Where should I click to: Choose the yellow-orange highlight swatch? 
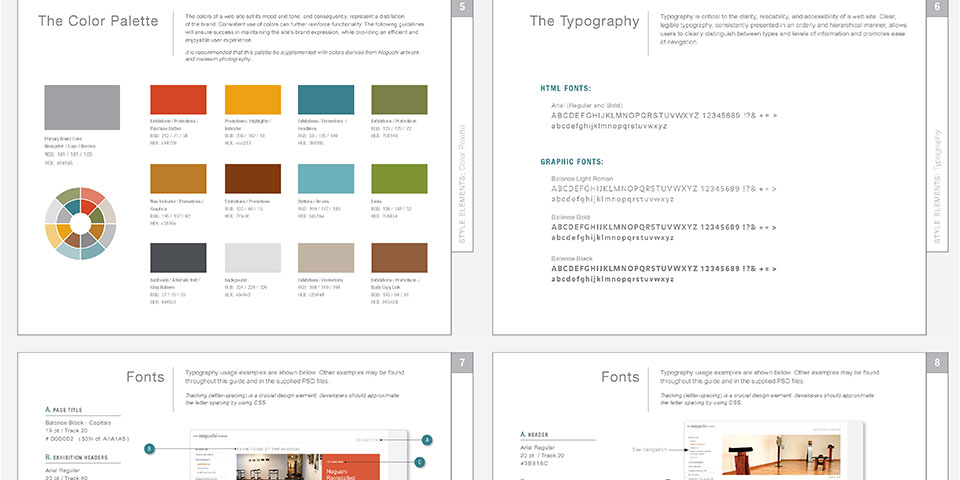[x=252, y=100]
